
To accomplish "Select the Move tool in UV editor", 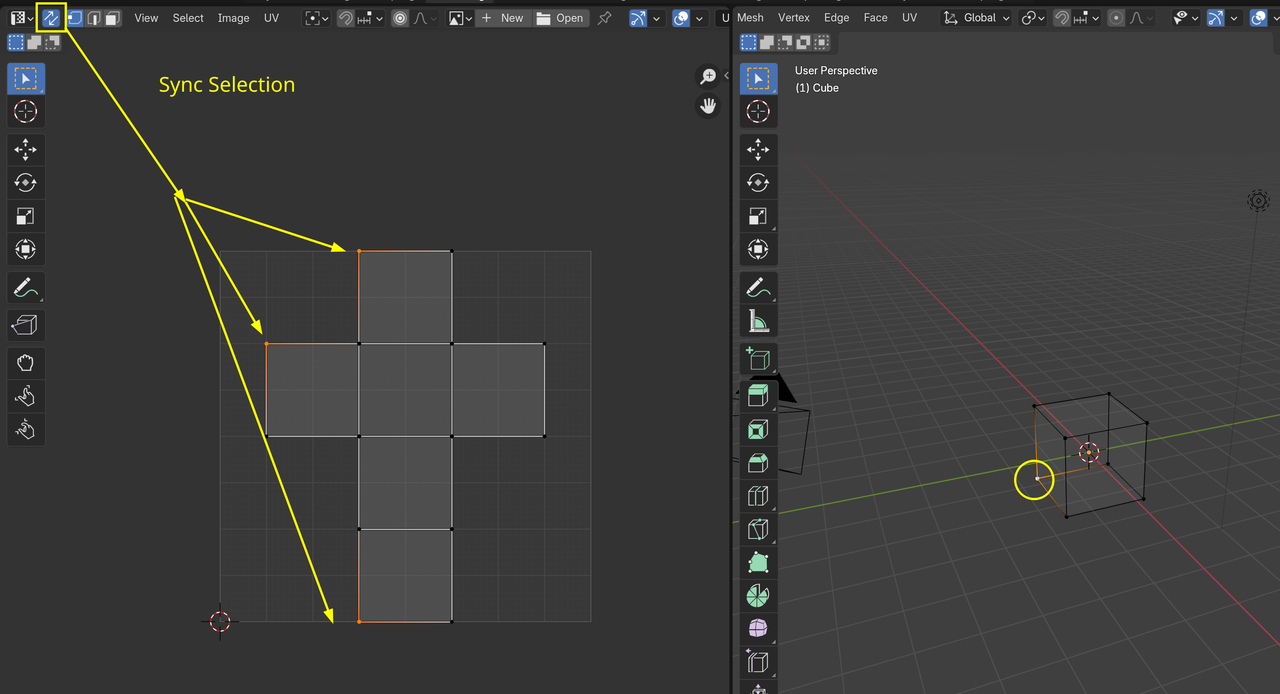I will click(26, 150).
